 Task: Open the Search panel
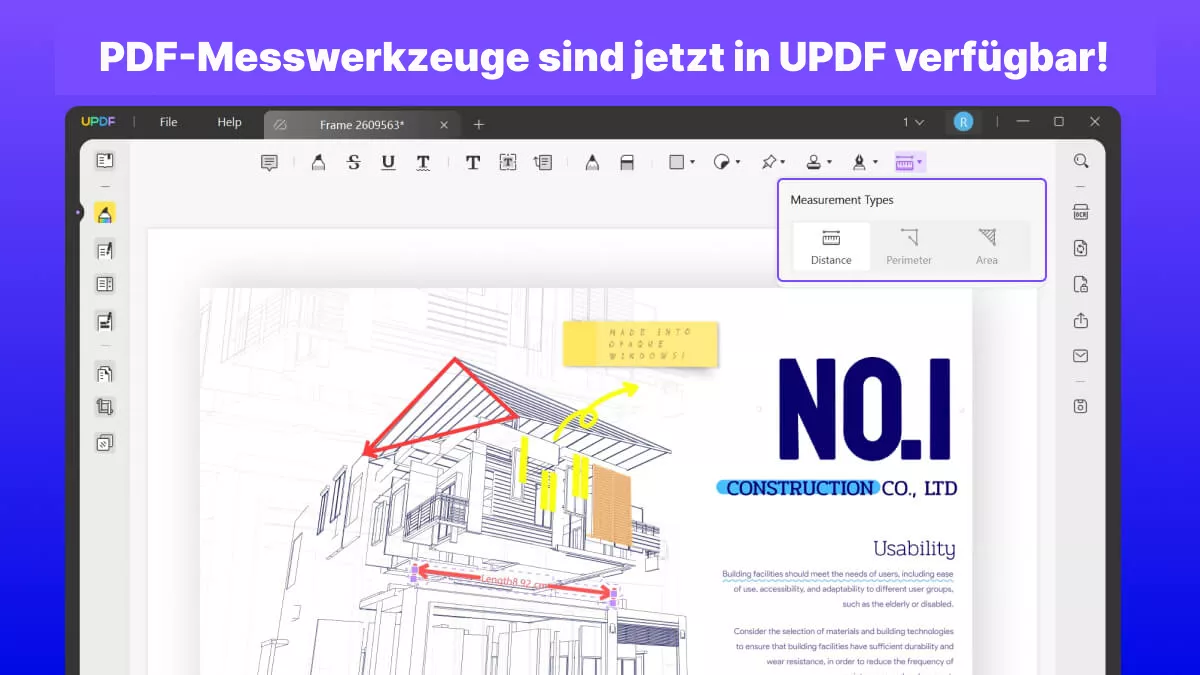coord(1080,160)
